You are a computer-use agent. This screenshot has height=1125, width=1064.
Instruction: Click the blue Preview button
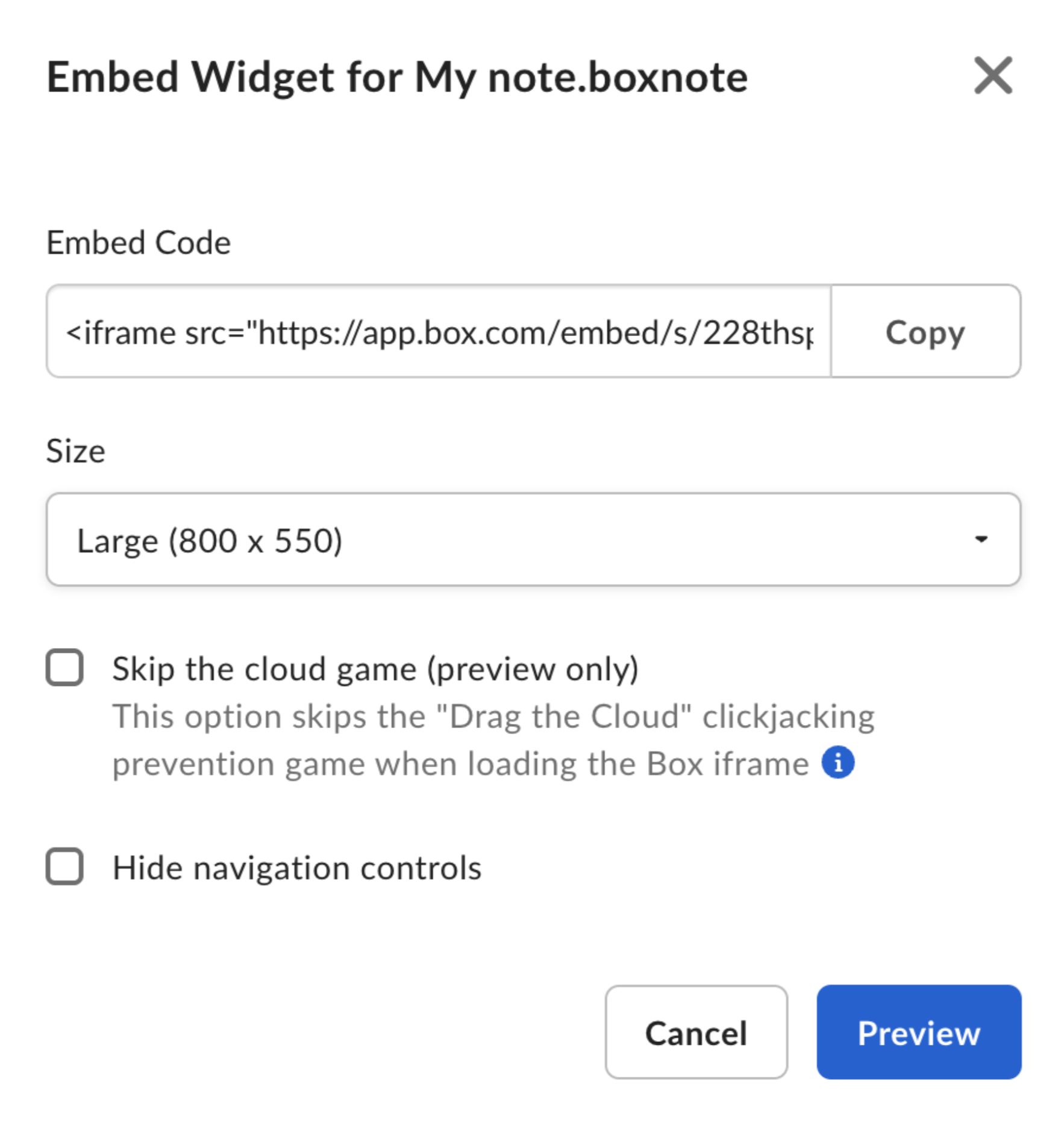(918, 1032)
